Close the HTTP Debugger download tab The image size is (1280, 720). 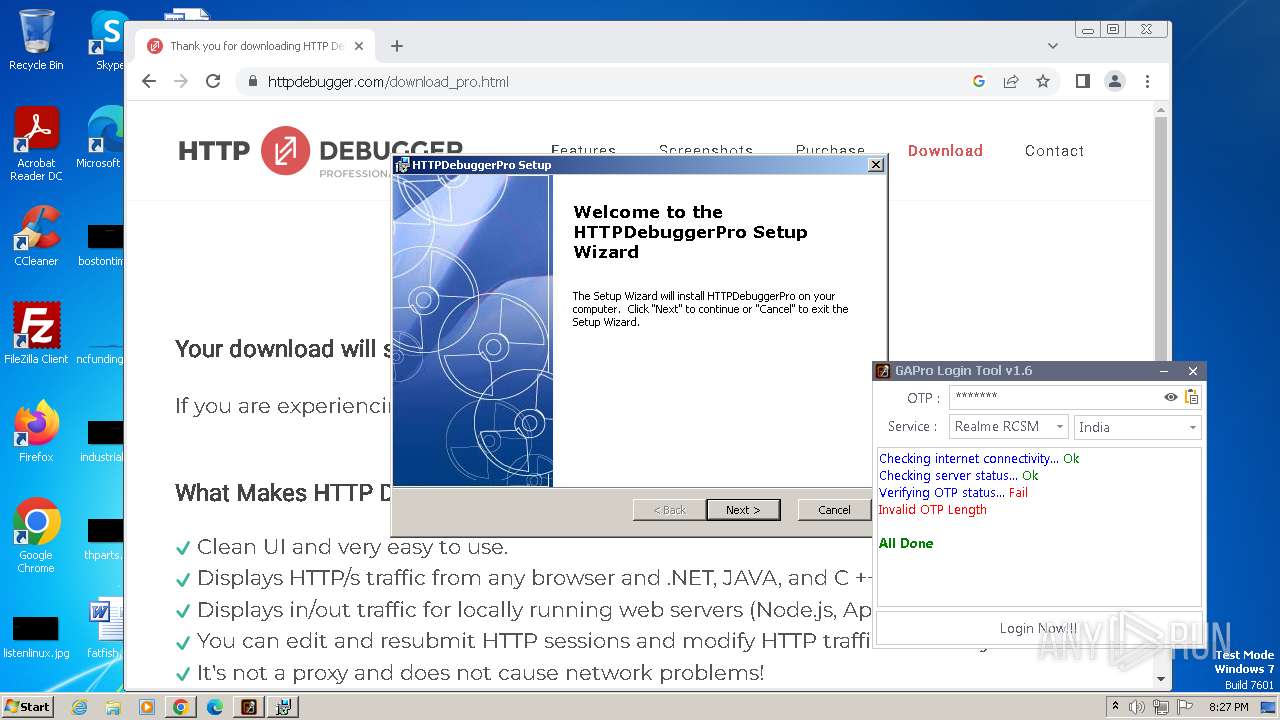tap(359, 46)
